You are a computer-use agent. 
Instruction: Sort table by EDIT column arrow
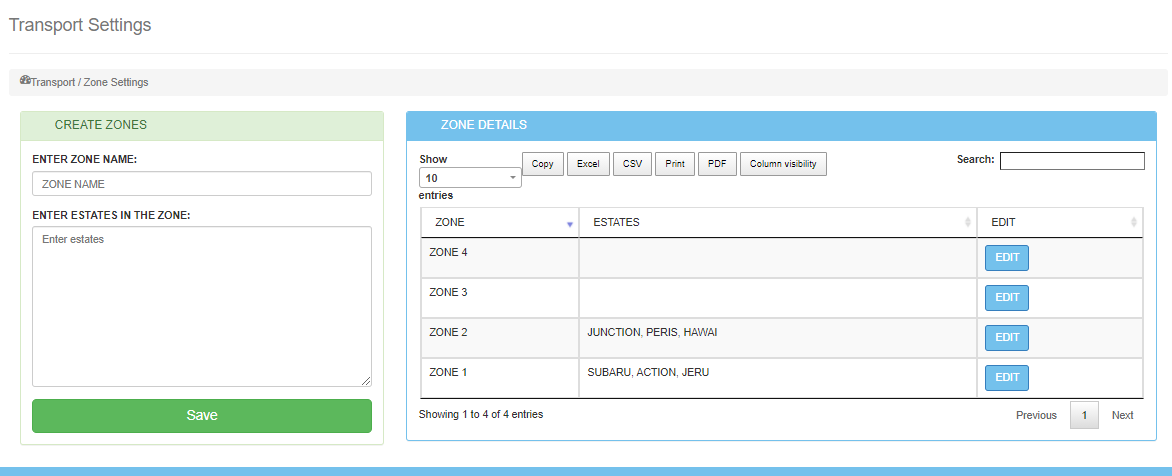click(1133, 222)
